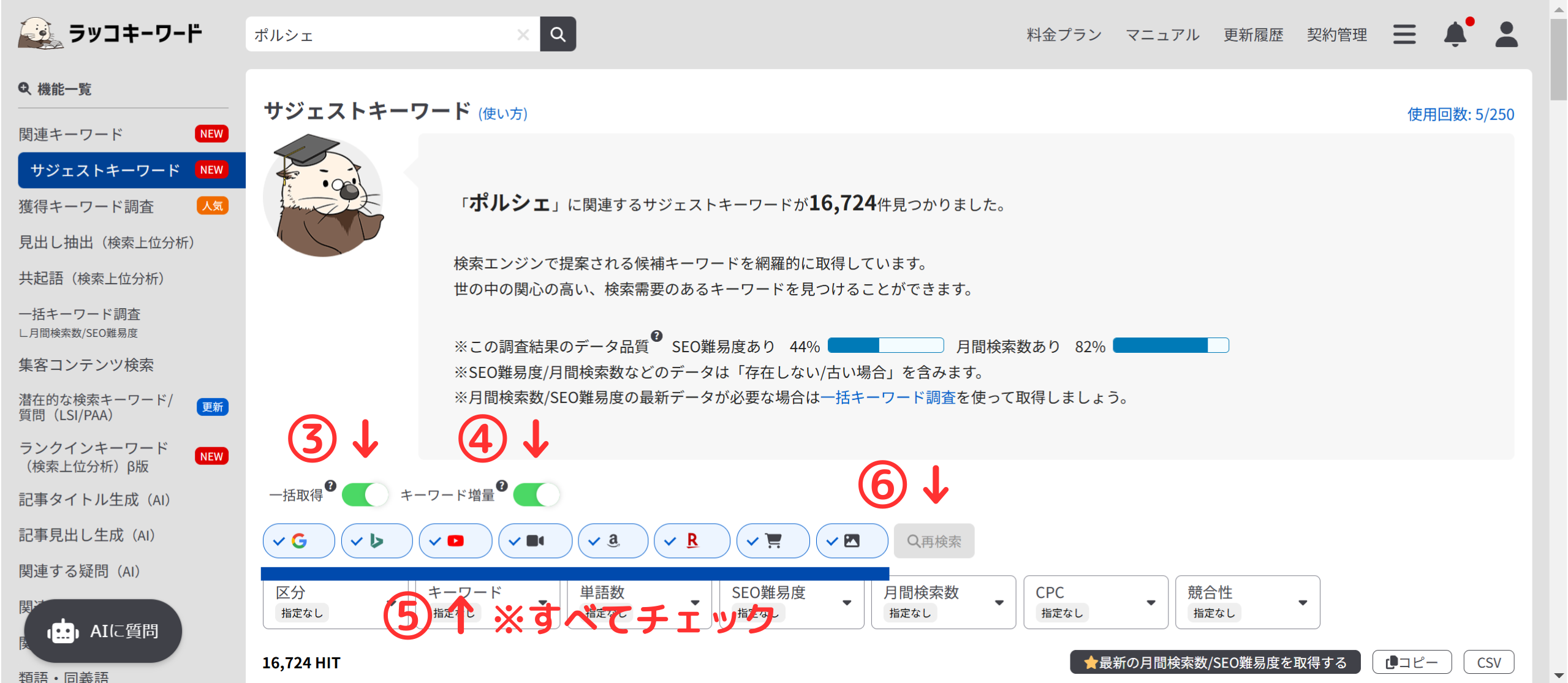Open the user account icon
Image resolution: width=1568 pixels, height=683 pixels.
1506,34
